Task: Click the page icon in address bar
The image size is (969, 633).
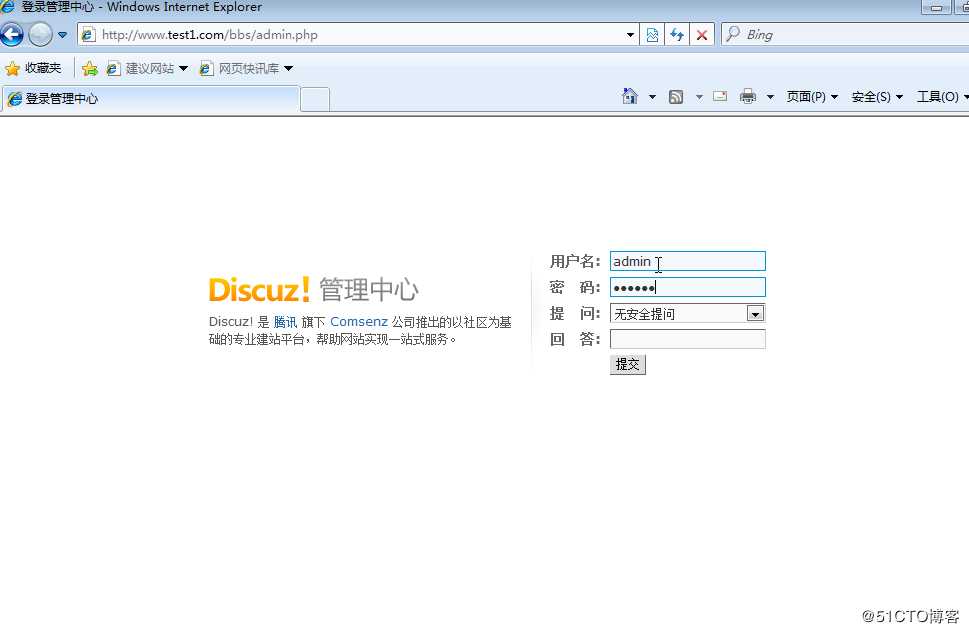Action: [x=88, y=35]
